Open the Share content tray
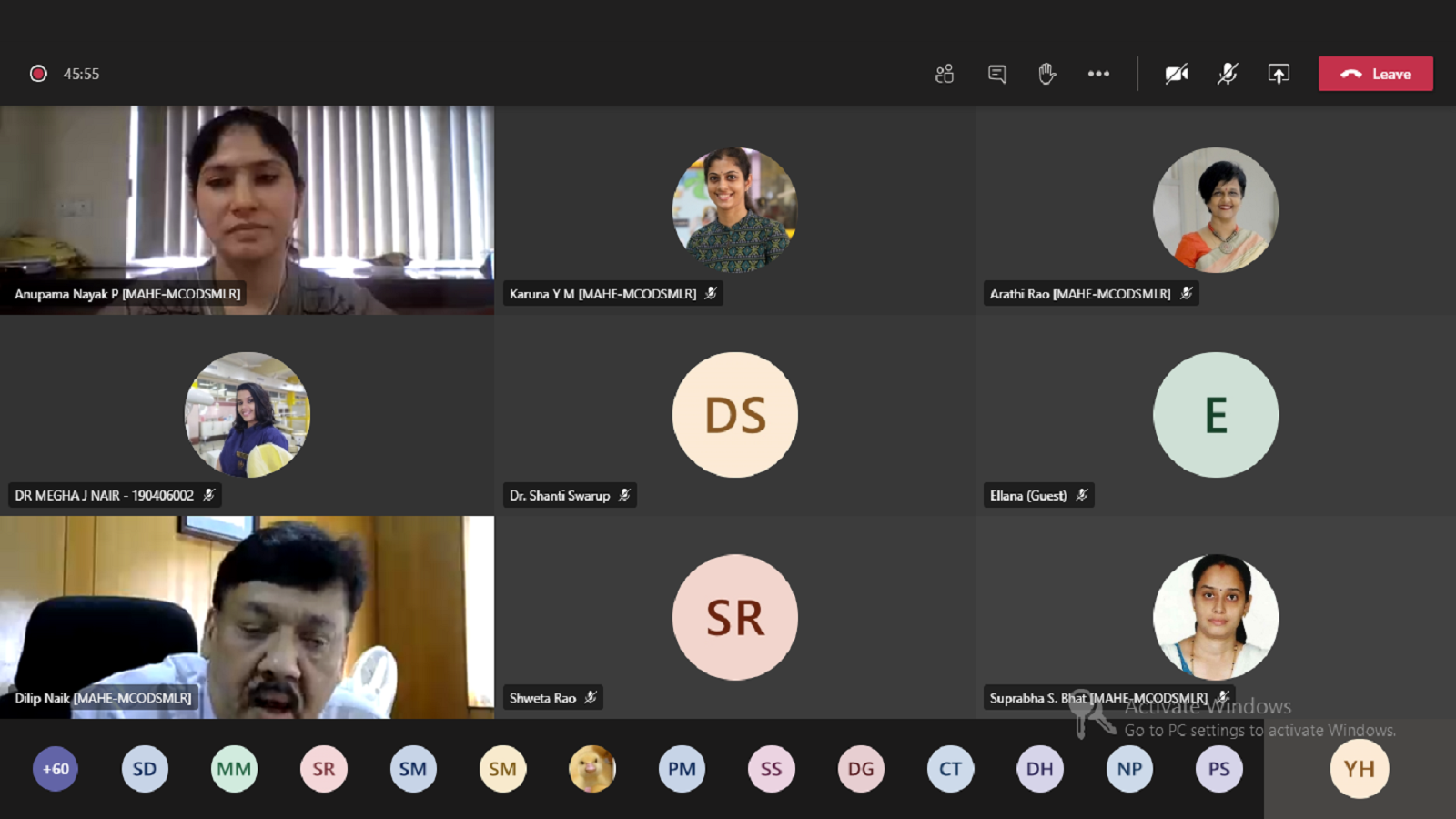The width and height of the screenshot is (1456, 819). pyautogui.click(x=1279, y=74)
